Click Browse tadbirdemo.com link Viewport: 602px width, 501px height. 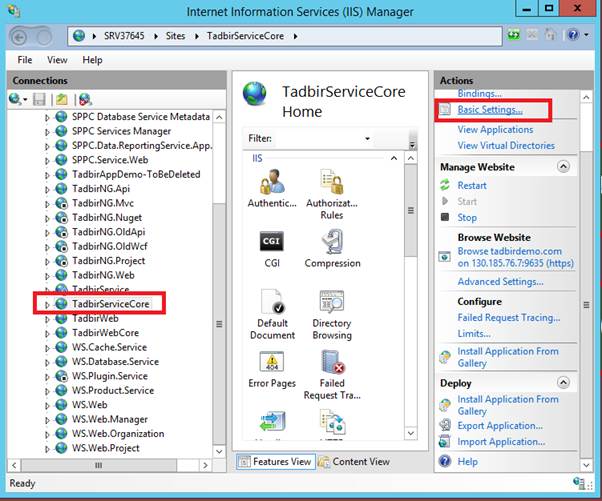516,257
